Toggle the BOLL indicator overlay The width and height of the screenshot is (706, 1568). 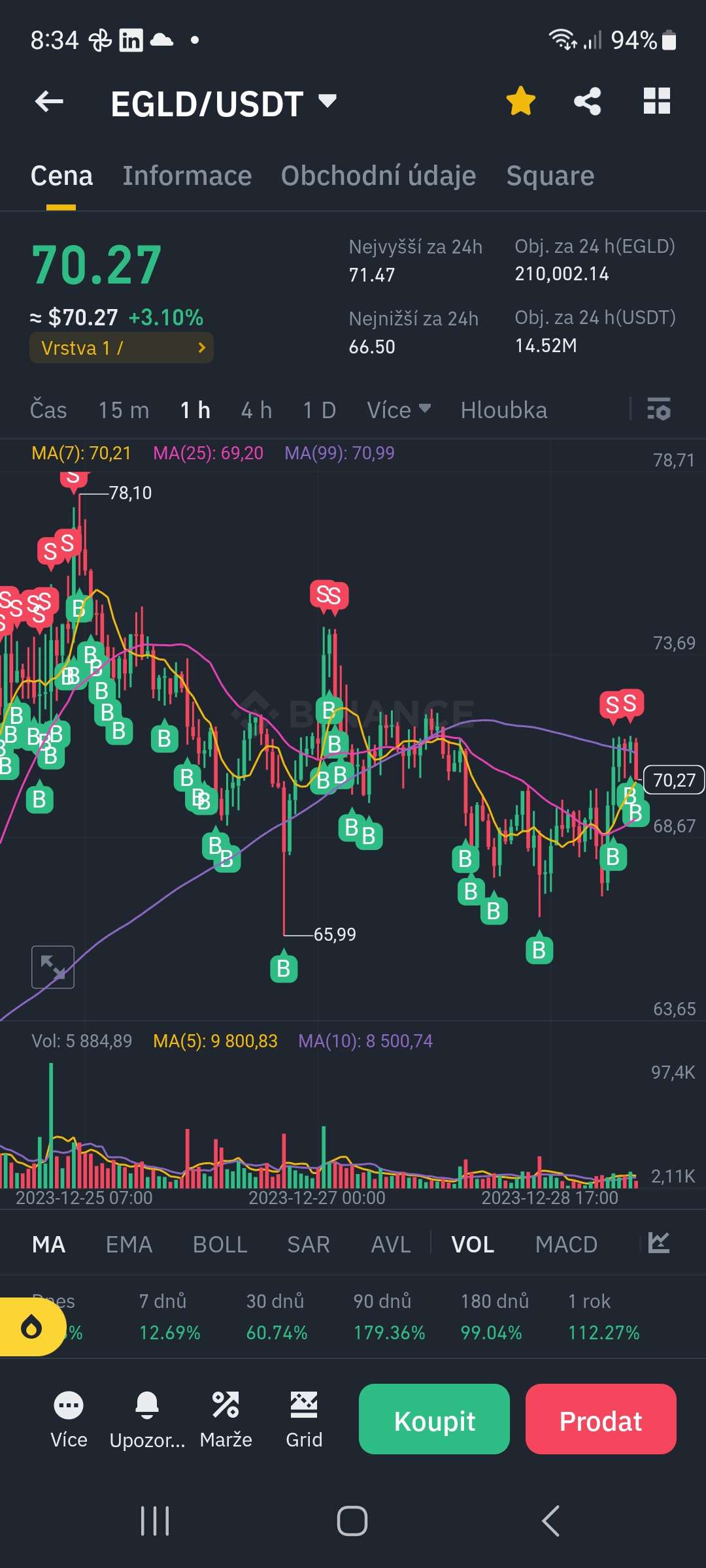pos(220,1245)
